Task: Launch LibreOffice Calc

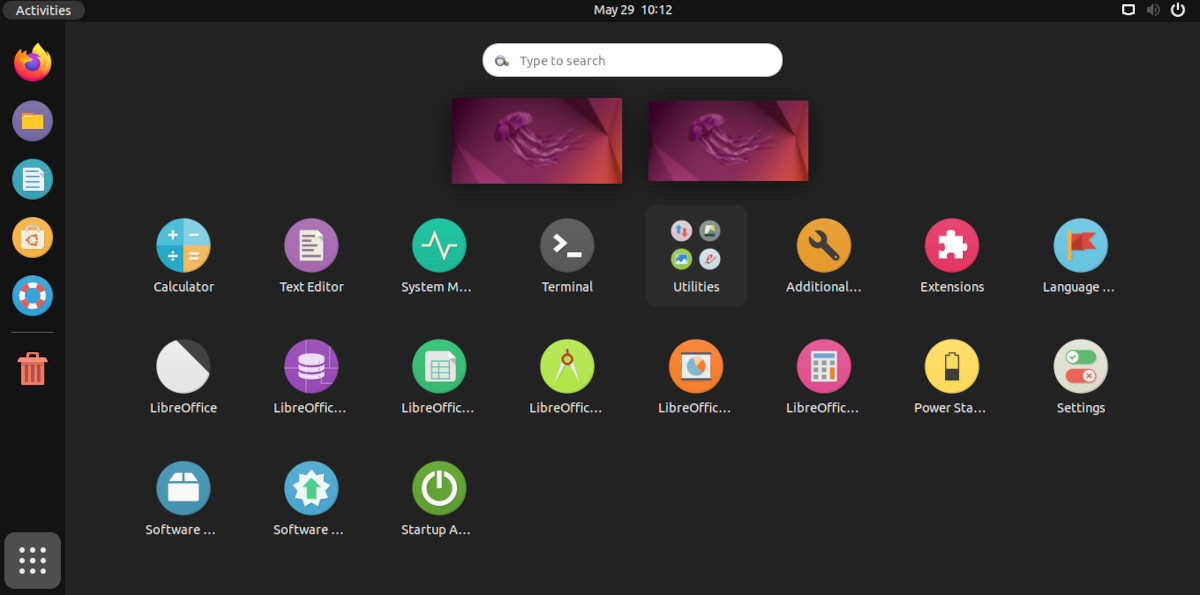Action: tap(439, 366)
